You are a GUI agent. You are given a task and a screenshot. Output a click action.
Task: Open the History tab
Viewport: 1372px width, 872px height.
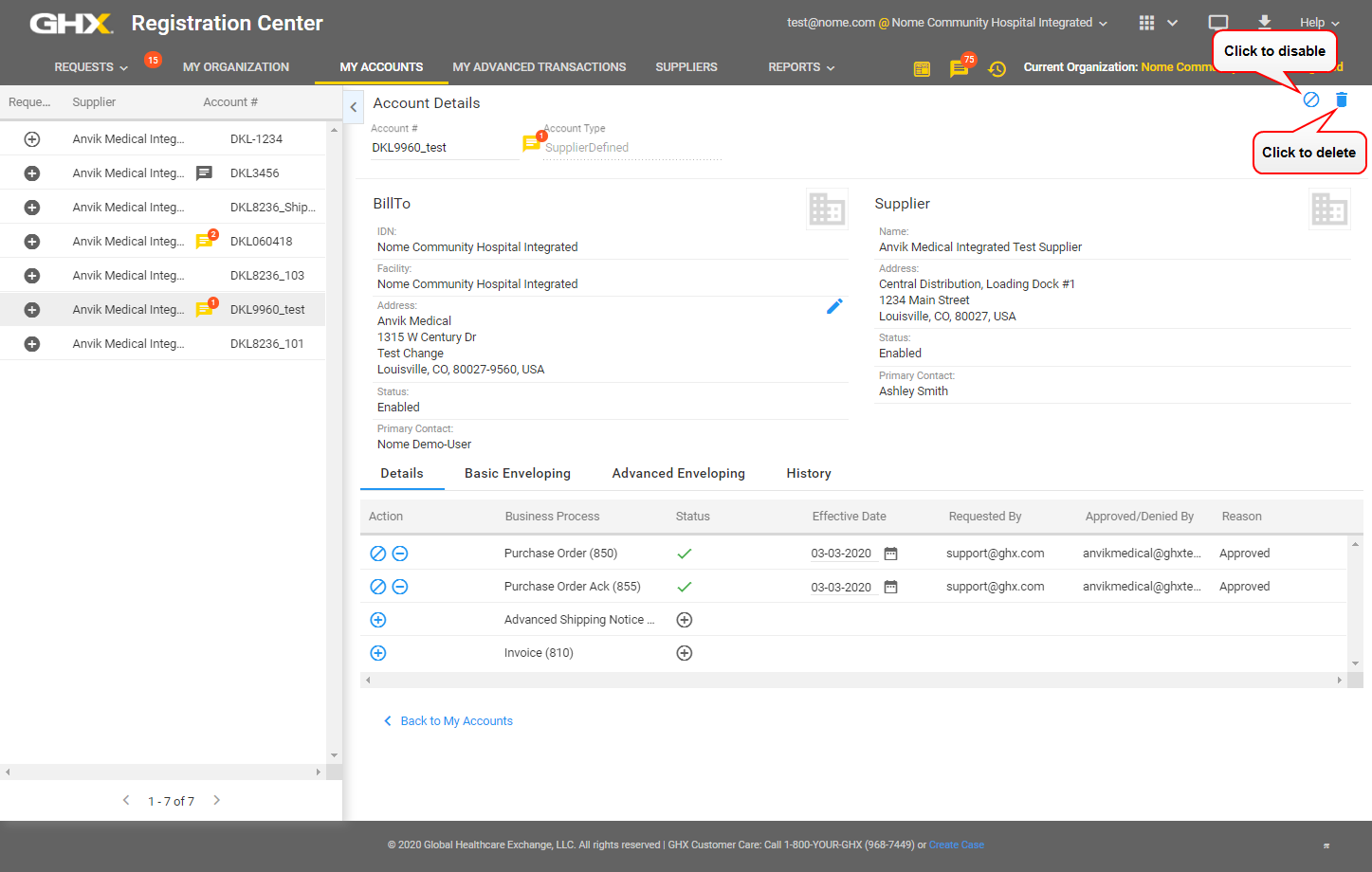click(x=808, y=473)
